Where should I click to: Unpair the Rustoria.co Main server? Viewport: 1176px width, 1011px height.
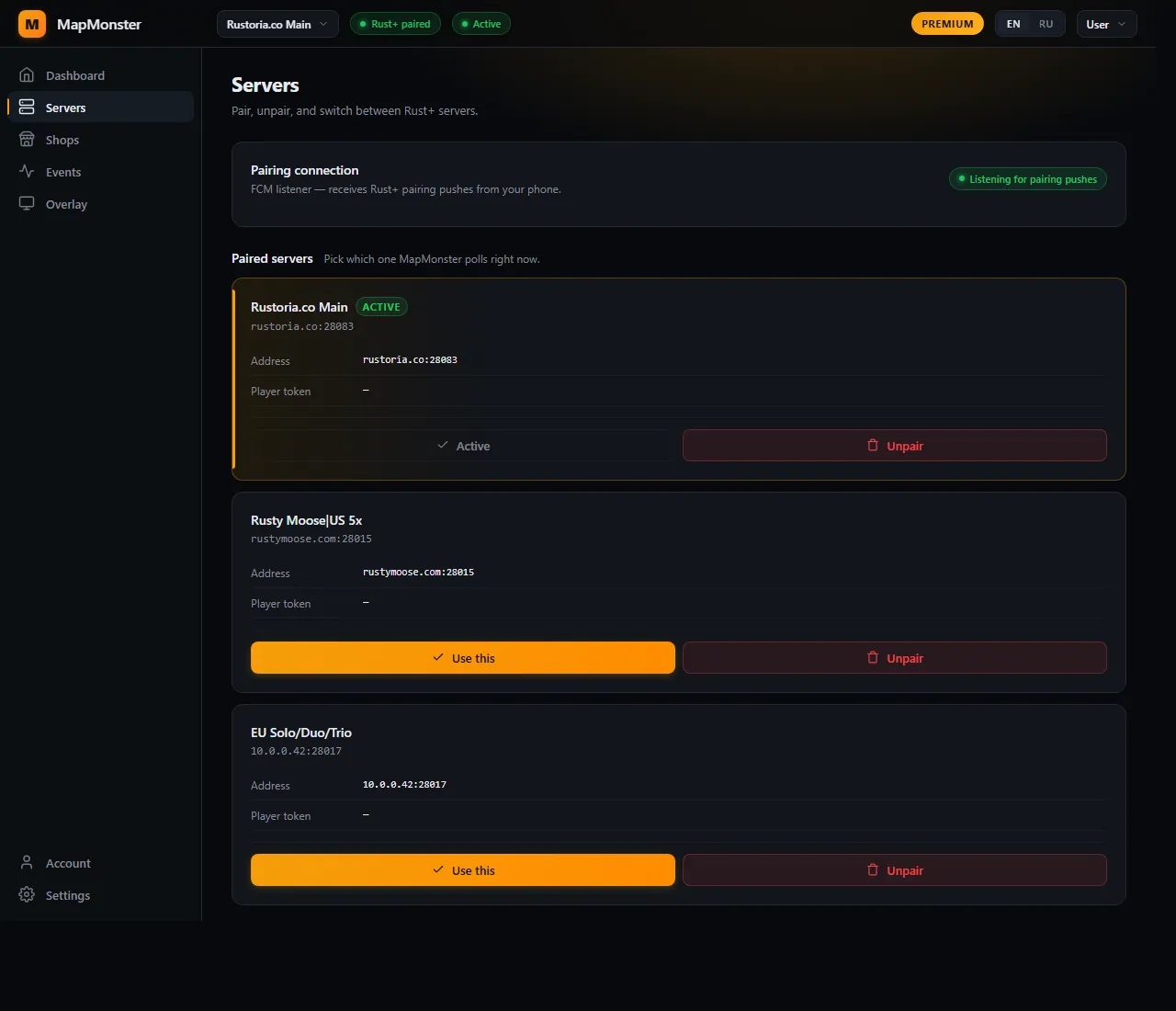(x=895, y=446)
